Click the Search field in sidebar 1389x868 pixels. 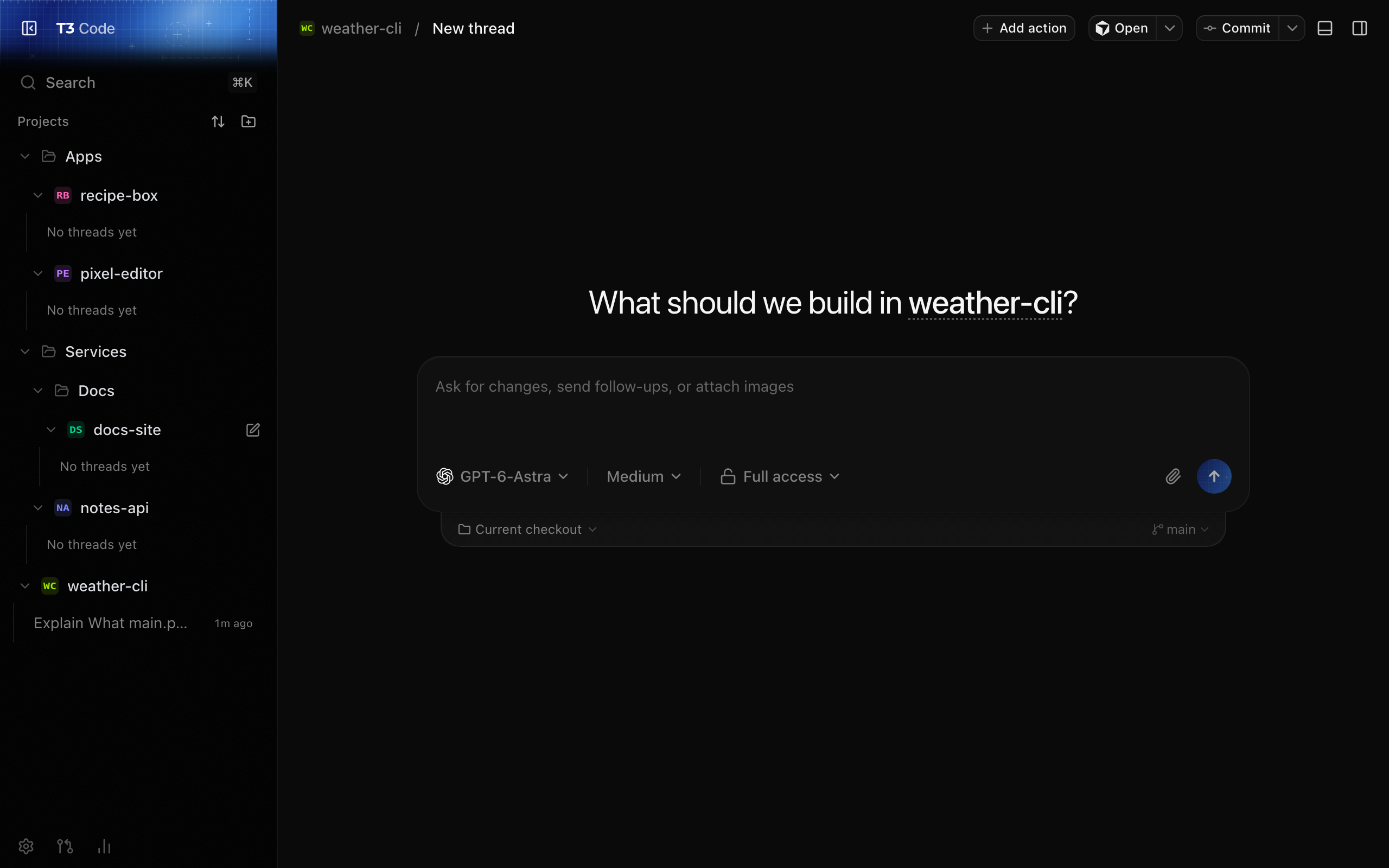138,82
